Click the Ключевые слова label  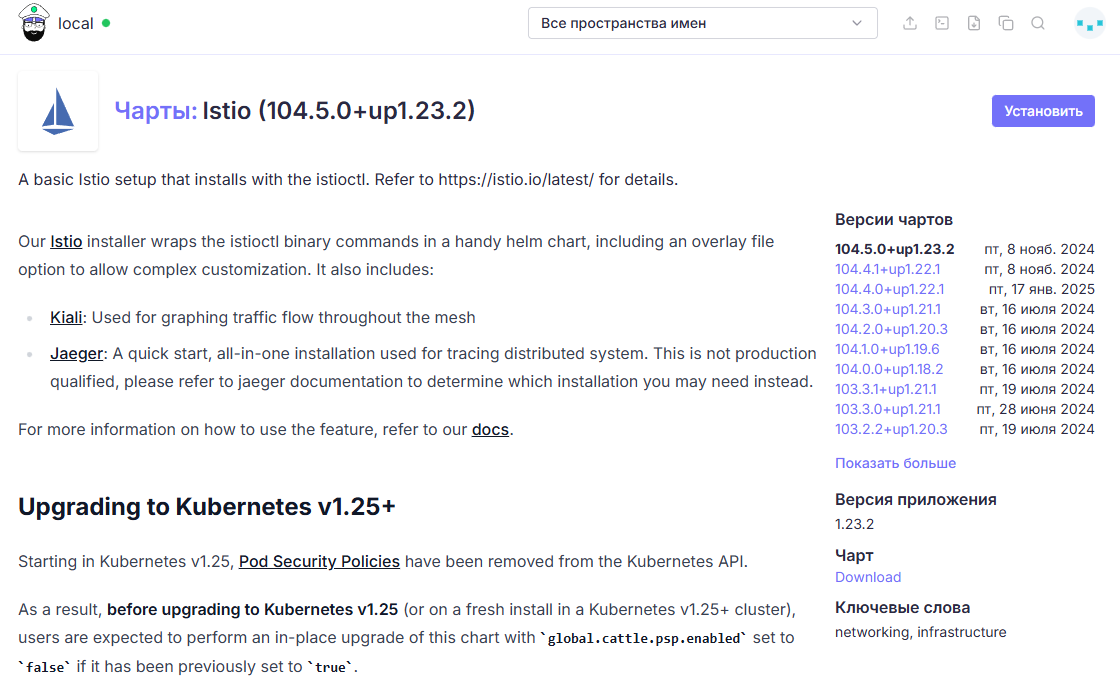[x=902, y=608]
